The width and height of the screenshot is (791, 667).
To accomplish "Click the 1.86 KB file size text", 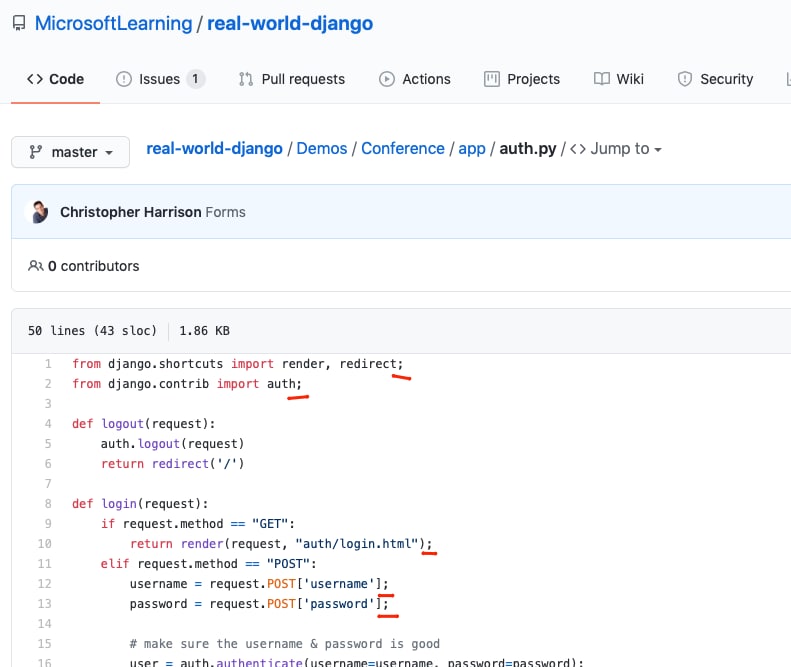I will (x=204, y=330).
